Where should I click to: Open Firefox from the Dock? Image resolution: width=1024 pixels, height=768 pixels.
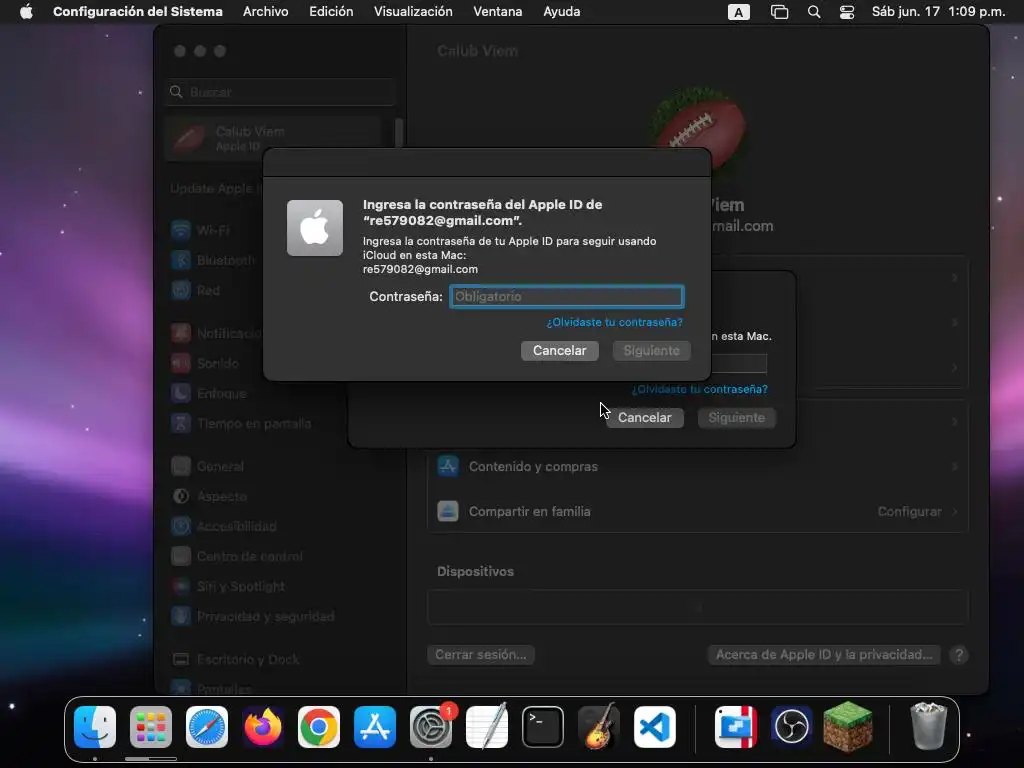point(263,727)
